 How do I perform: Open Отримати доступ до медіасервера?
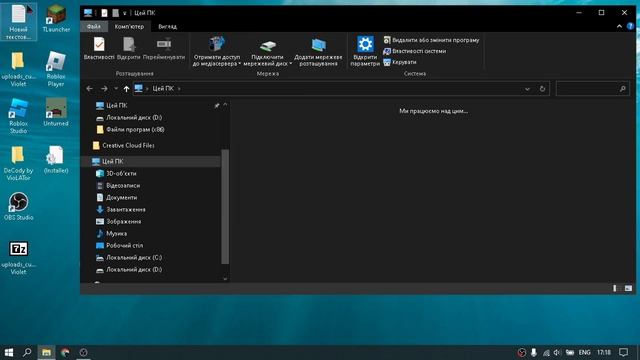coord(217,52)
